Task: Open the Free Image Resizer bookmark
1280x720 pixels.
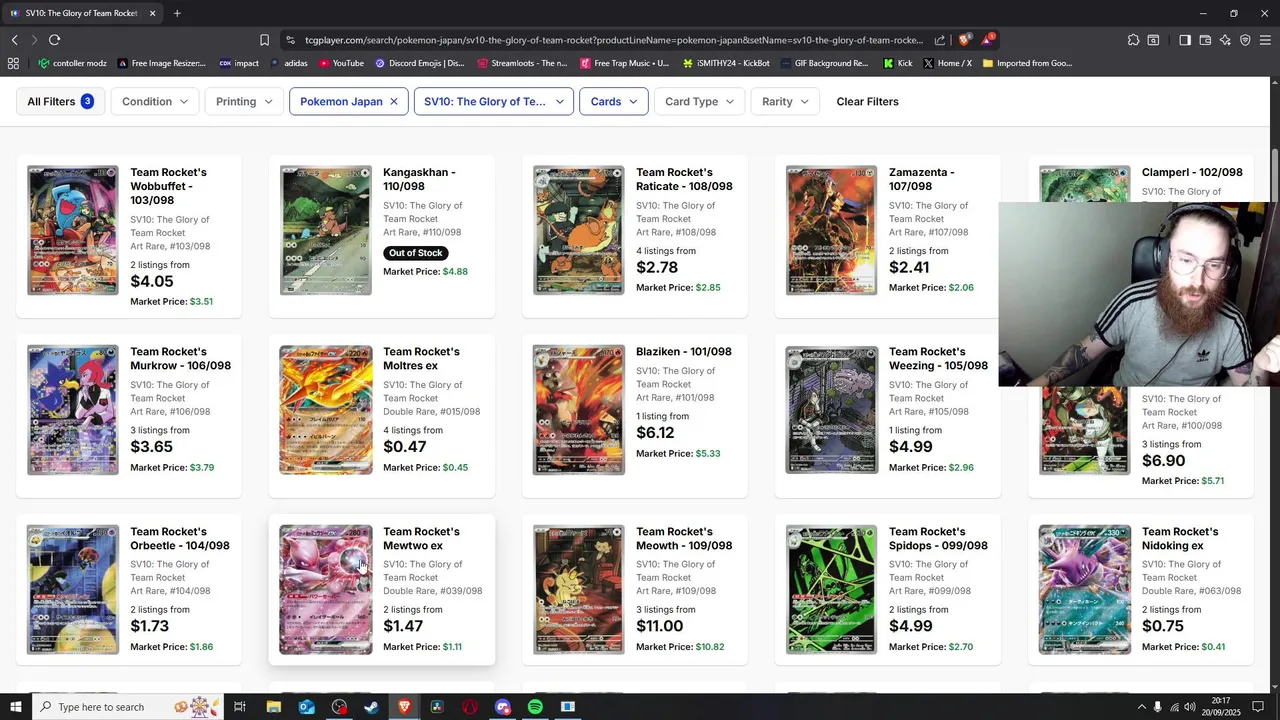Action: coord(161,63)
